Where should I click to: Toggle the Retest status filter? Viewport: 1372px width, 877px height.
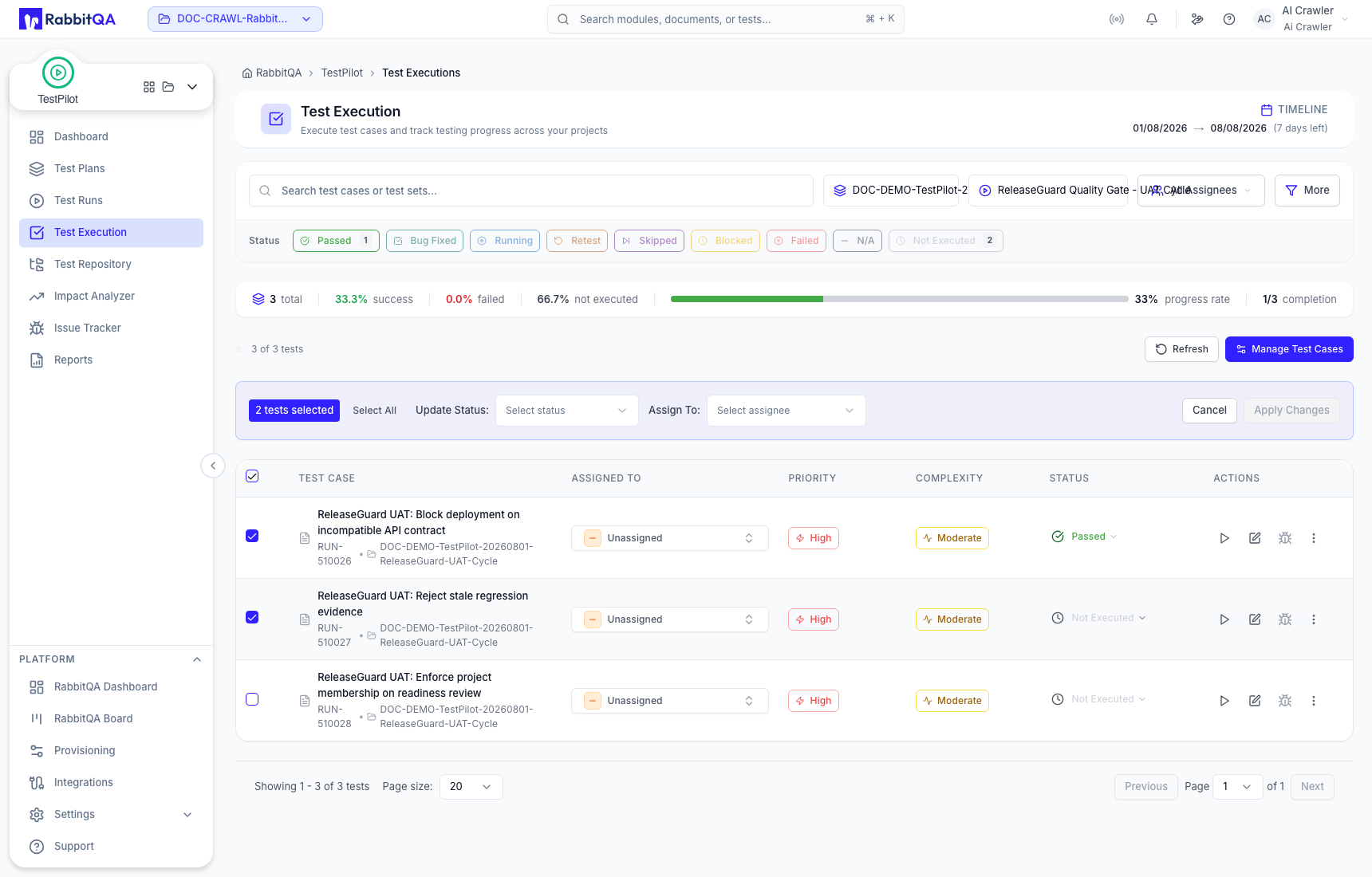(x=577, y=241)
